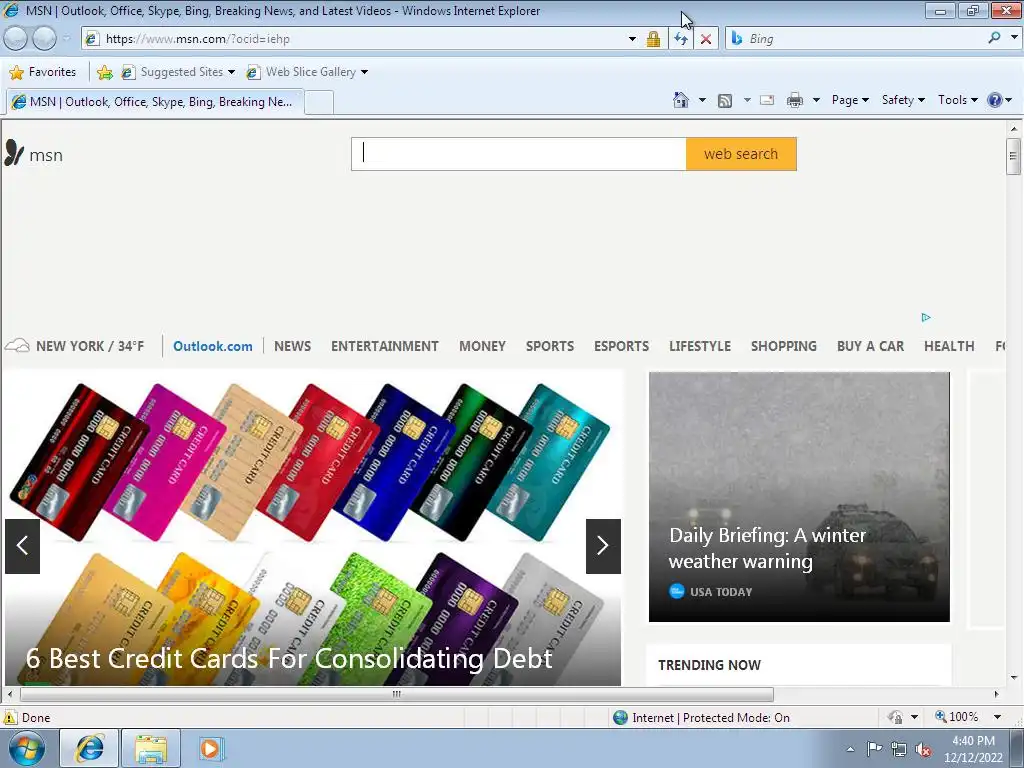Click the Home toolbar icon

coord(680,100)
